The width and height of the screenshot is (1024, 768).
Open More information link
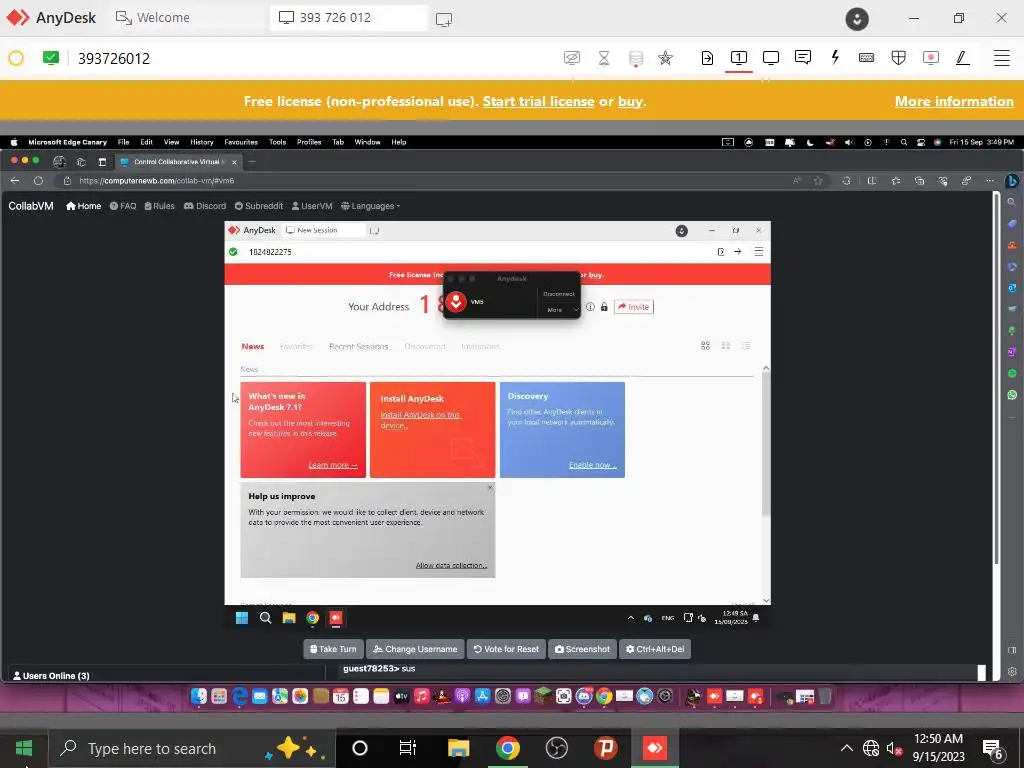tap(954, 101)
